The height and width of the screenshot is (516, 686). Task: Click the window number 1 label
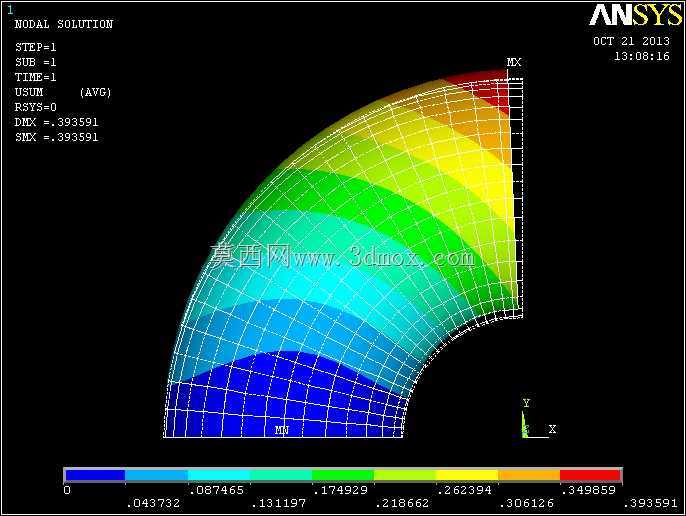(10, 9)
